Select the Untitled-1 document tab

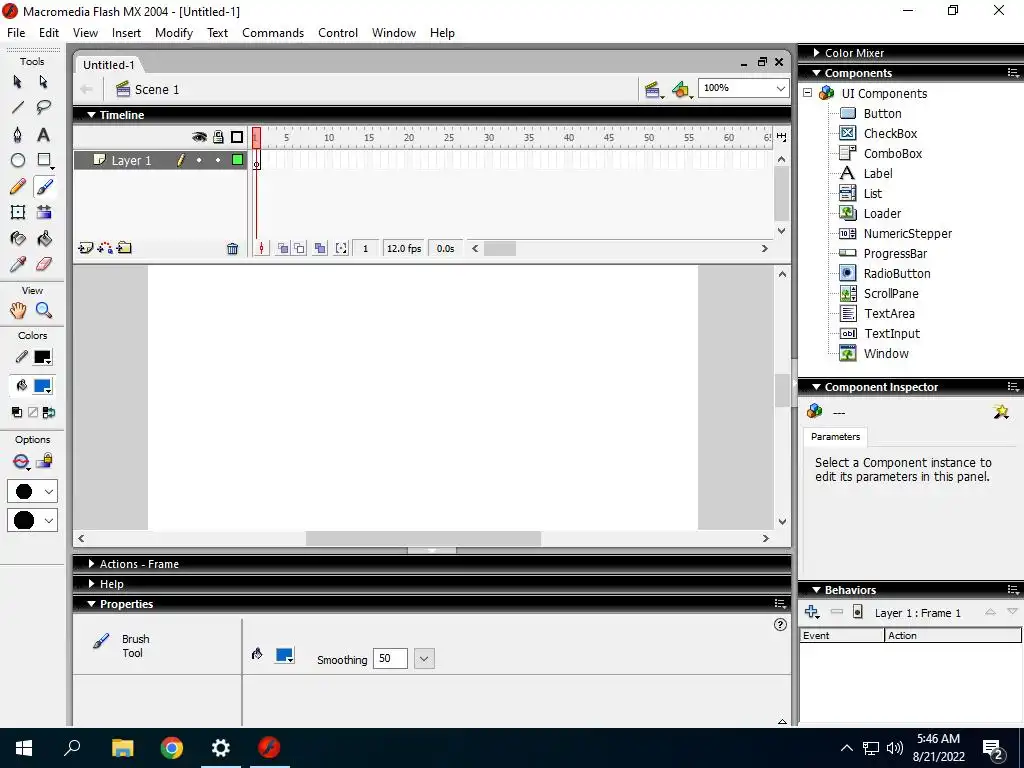tap(108, 65)
